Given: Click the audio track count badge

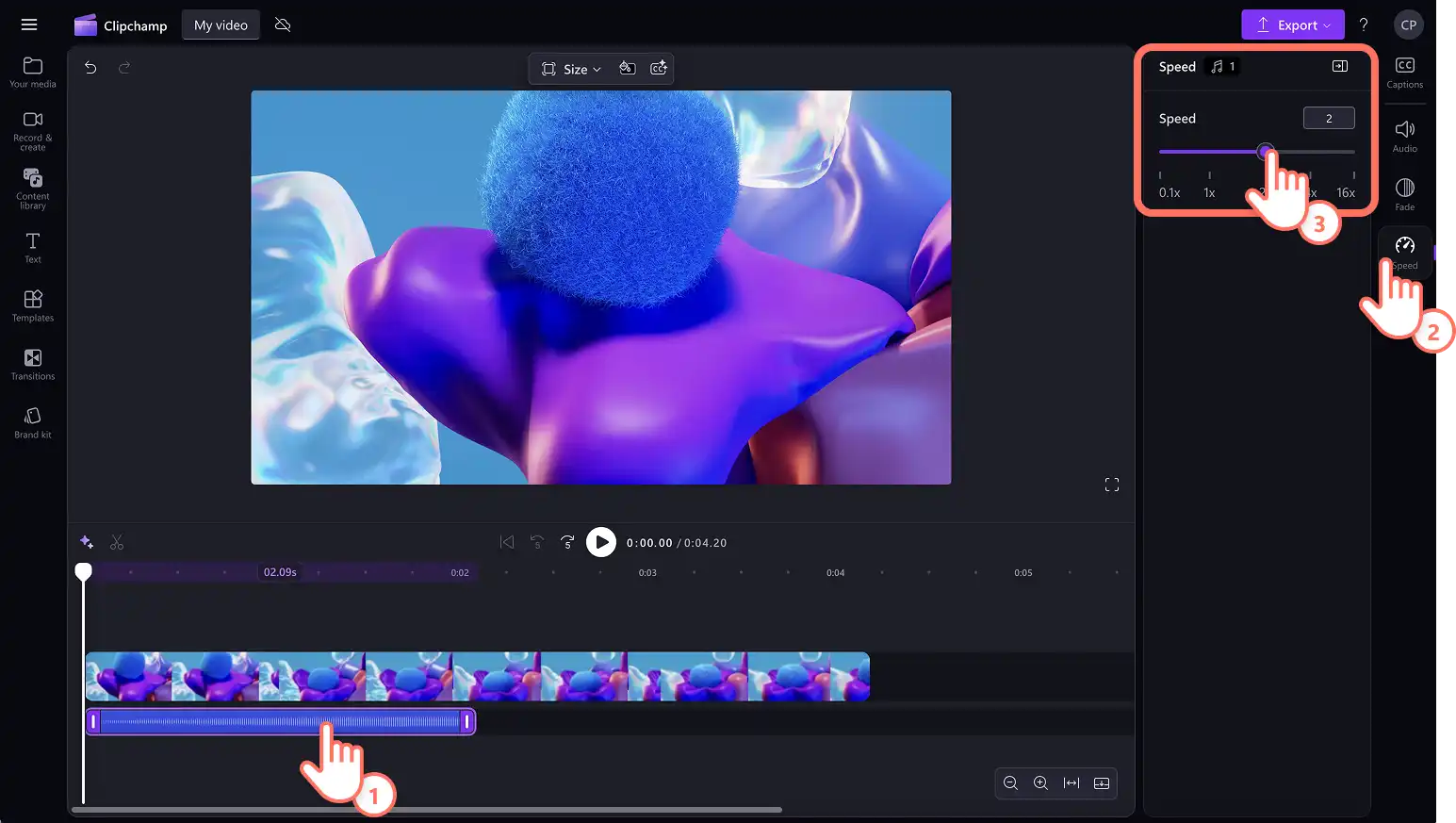Looking at the screenshot, I should coord(1223,66).
